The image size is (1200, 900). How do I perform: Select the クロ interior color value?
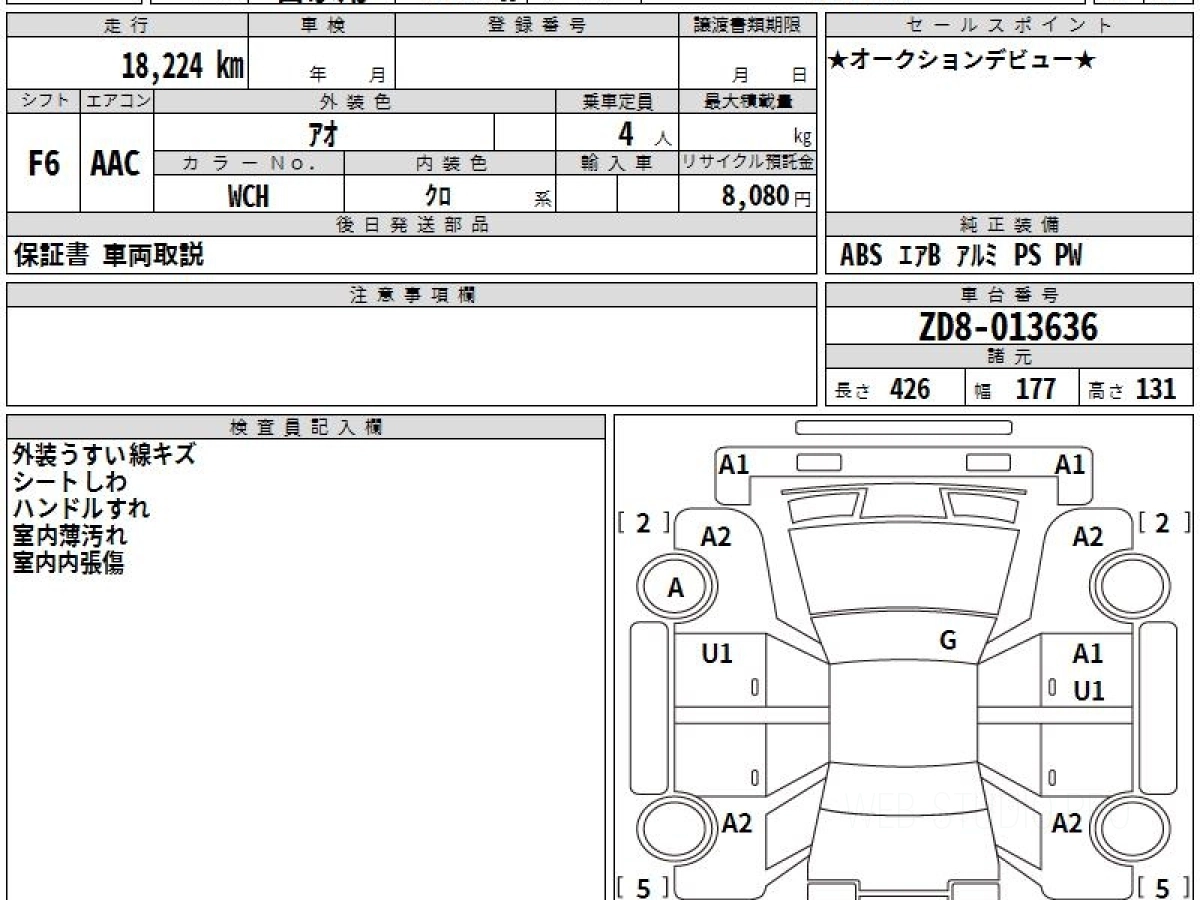438,196
